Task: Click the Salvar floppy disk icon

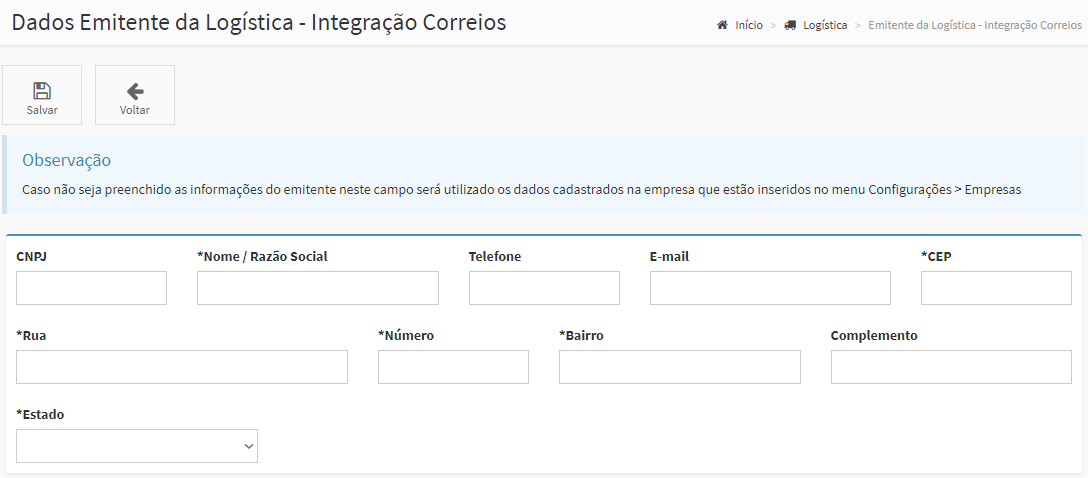Action: click(x=42, y=91)
